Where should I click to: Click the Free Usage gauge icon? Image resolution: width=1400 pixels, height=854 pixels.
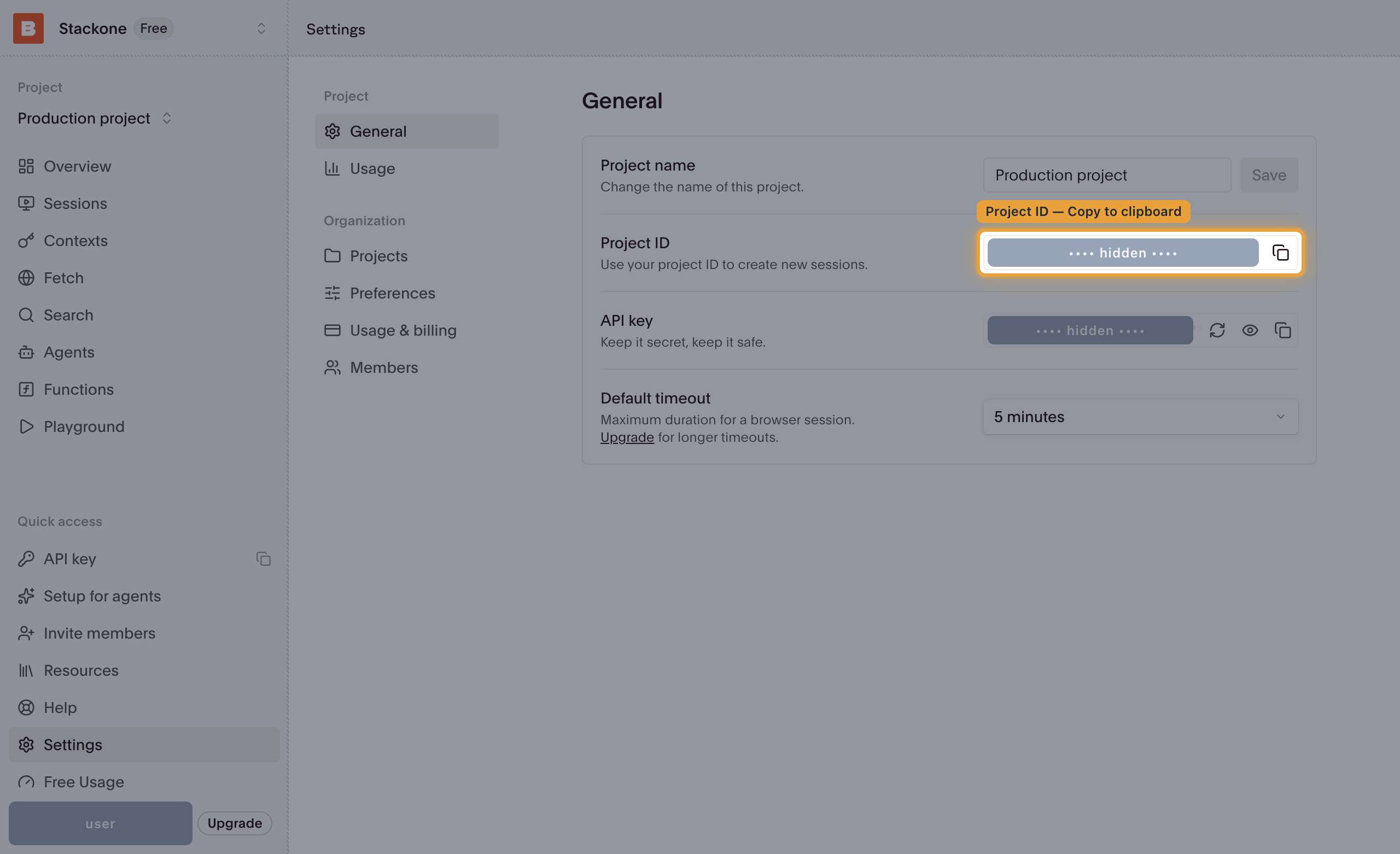coord(26,782)
